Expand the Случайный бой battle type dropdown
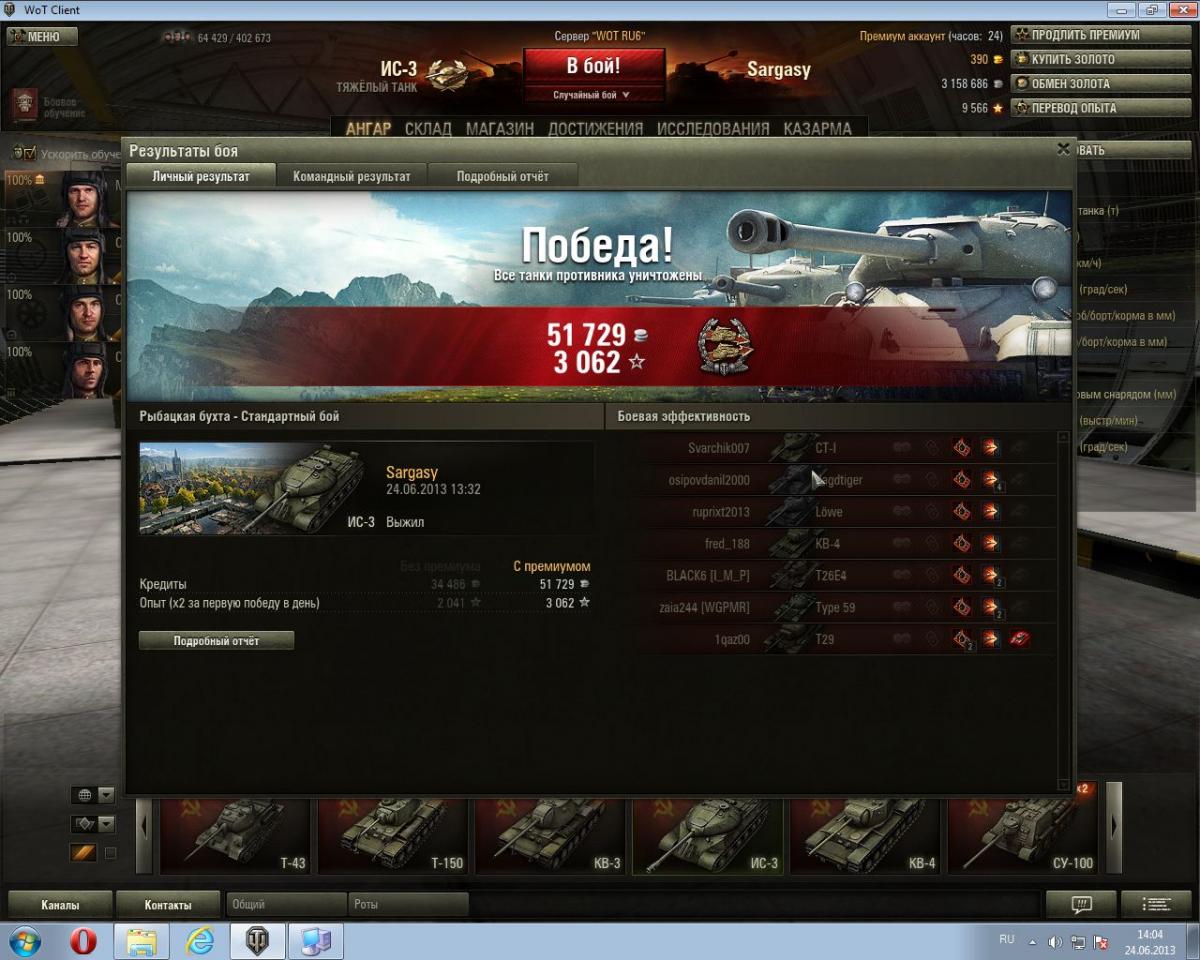 [x=592, y=95]
